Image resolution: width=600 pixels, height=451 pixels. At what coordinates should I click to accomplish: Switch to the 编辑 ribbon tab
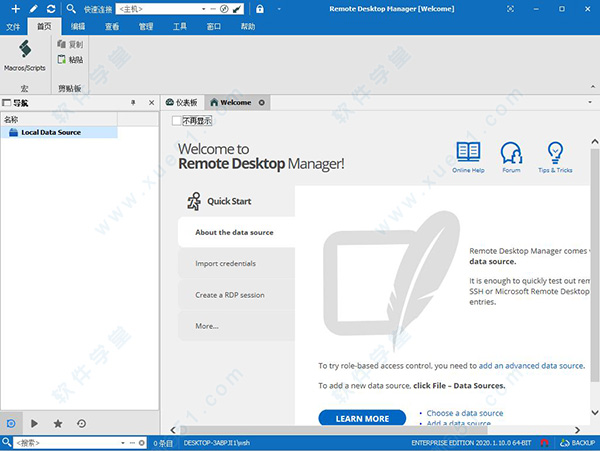coord(78,26)
